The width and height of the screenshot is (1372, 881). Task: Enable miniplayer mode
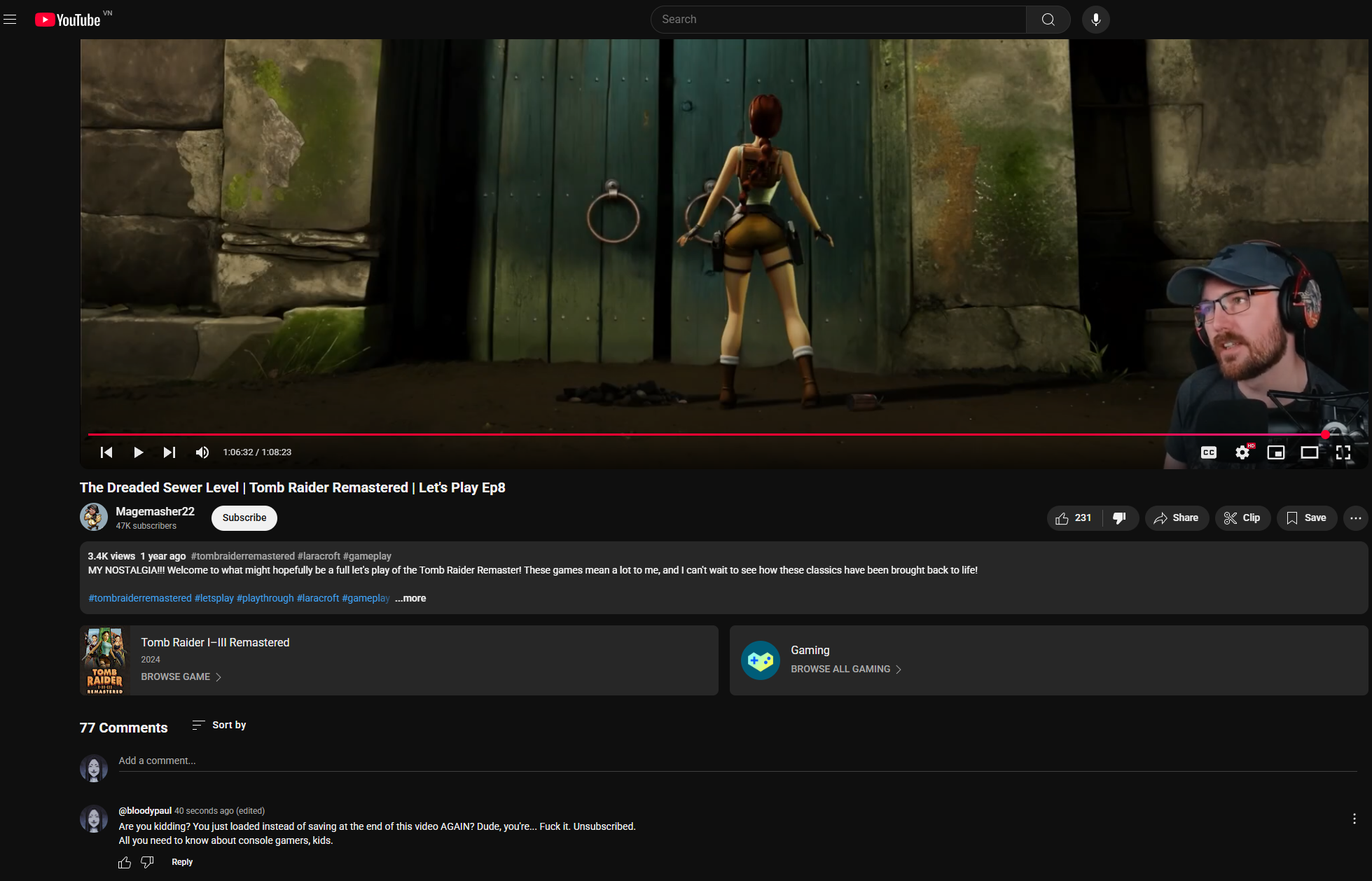point(1275,452)
